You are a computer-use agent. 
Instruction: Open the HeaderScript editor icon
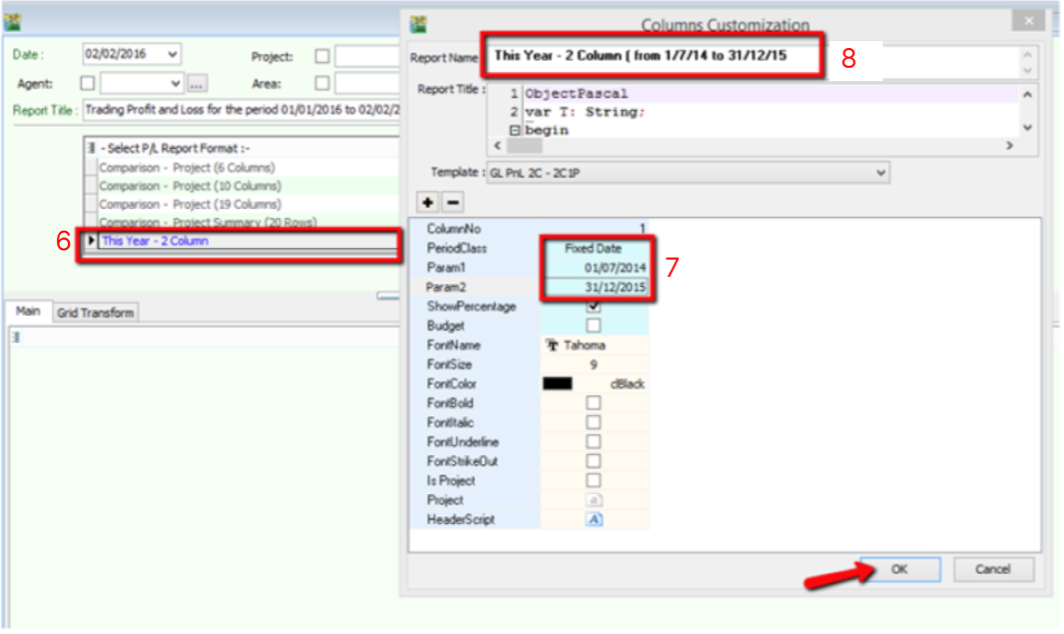click(594, 520)
